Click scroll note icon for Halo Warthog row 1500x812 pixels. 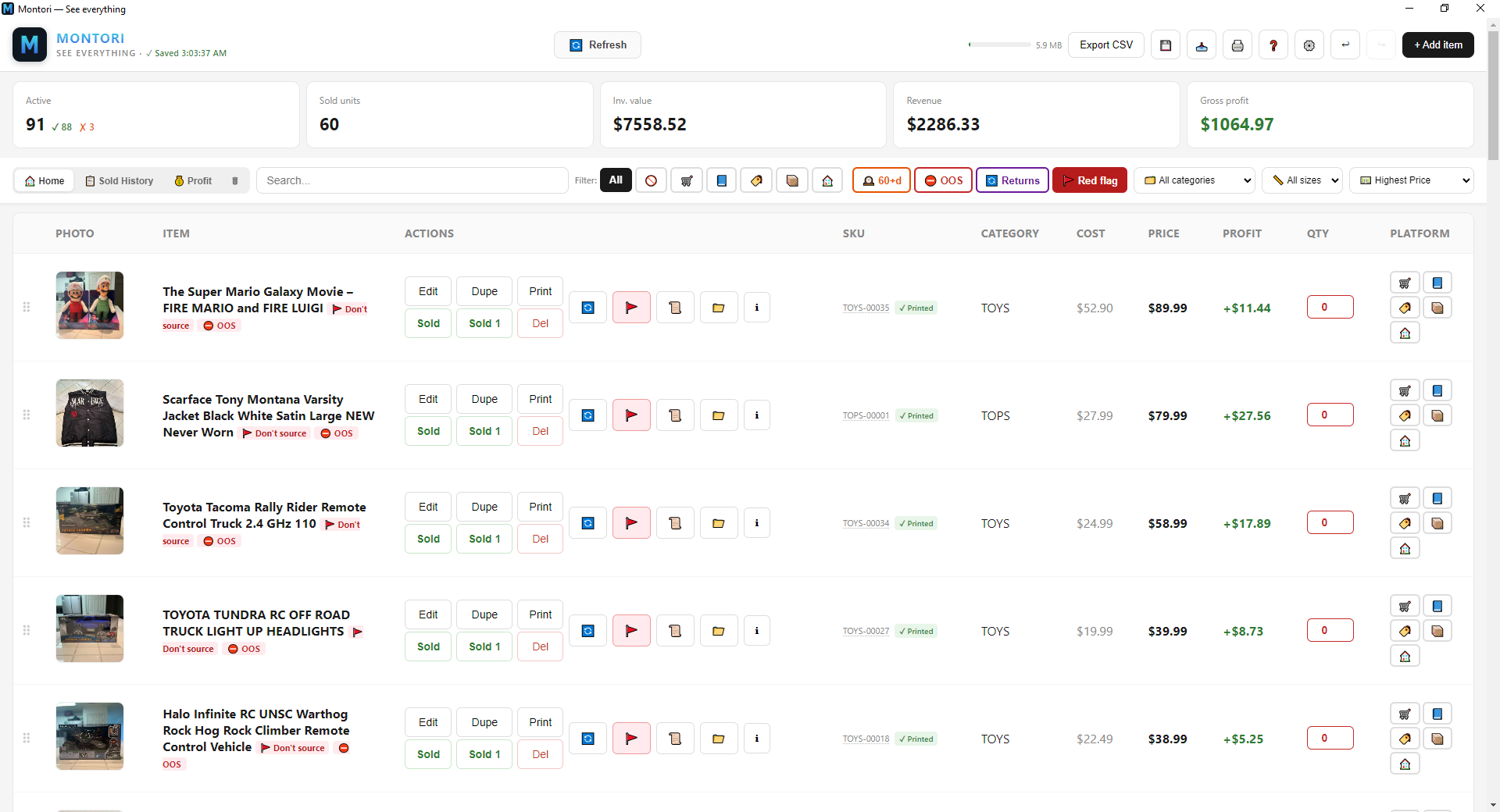(x=676, y=739)
